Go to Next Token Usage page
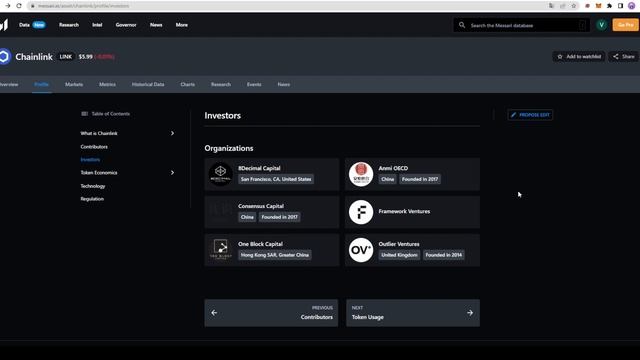The height and width of the screenshot is (360, 640). tap(413, 313)
